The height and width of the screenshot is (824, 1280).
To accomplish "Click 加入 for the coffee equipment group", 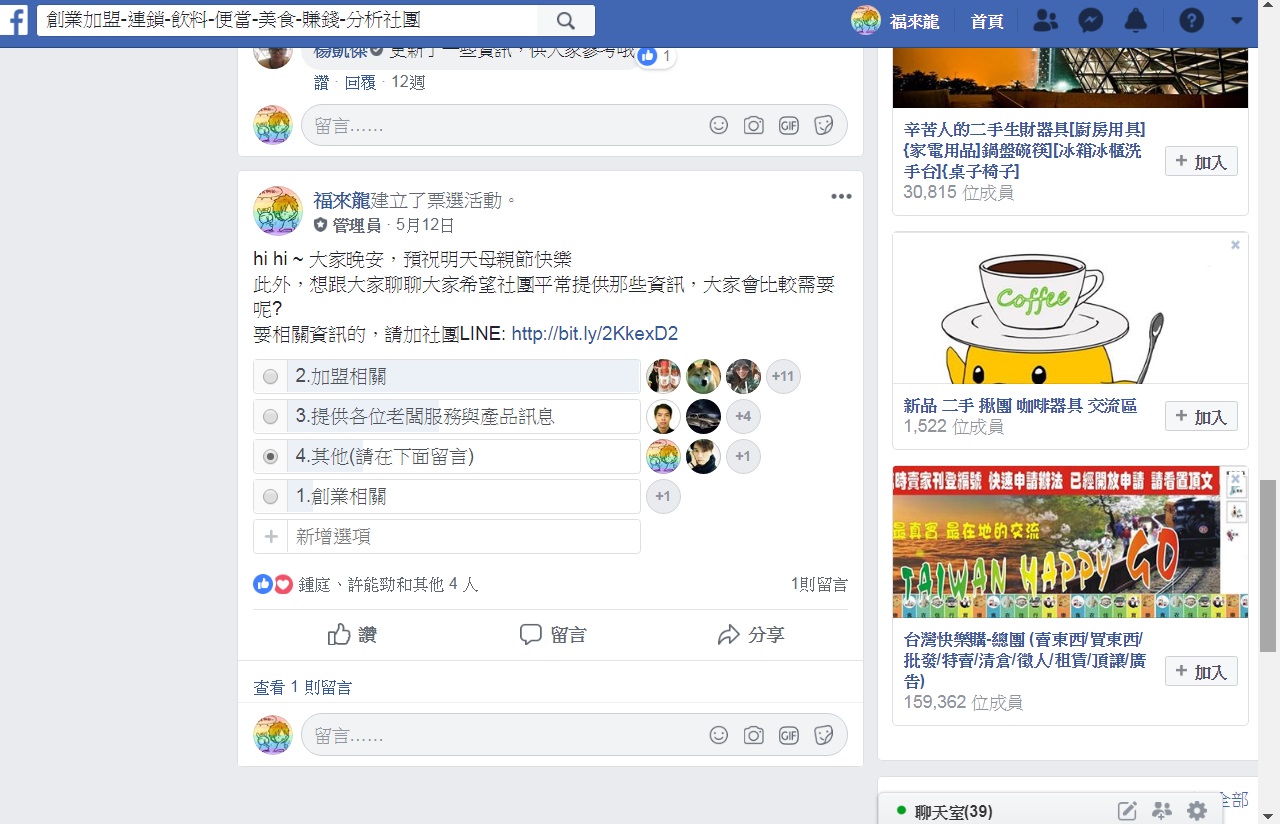I will click(x=1201, y=416).
